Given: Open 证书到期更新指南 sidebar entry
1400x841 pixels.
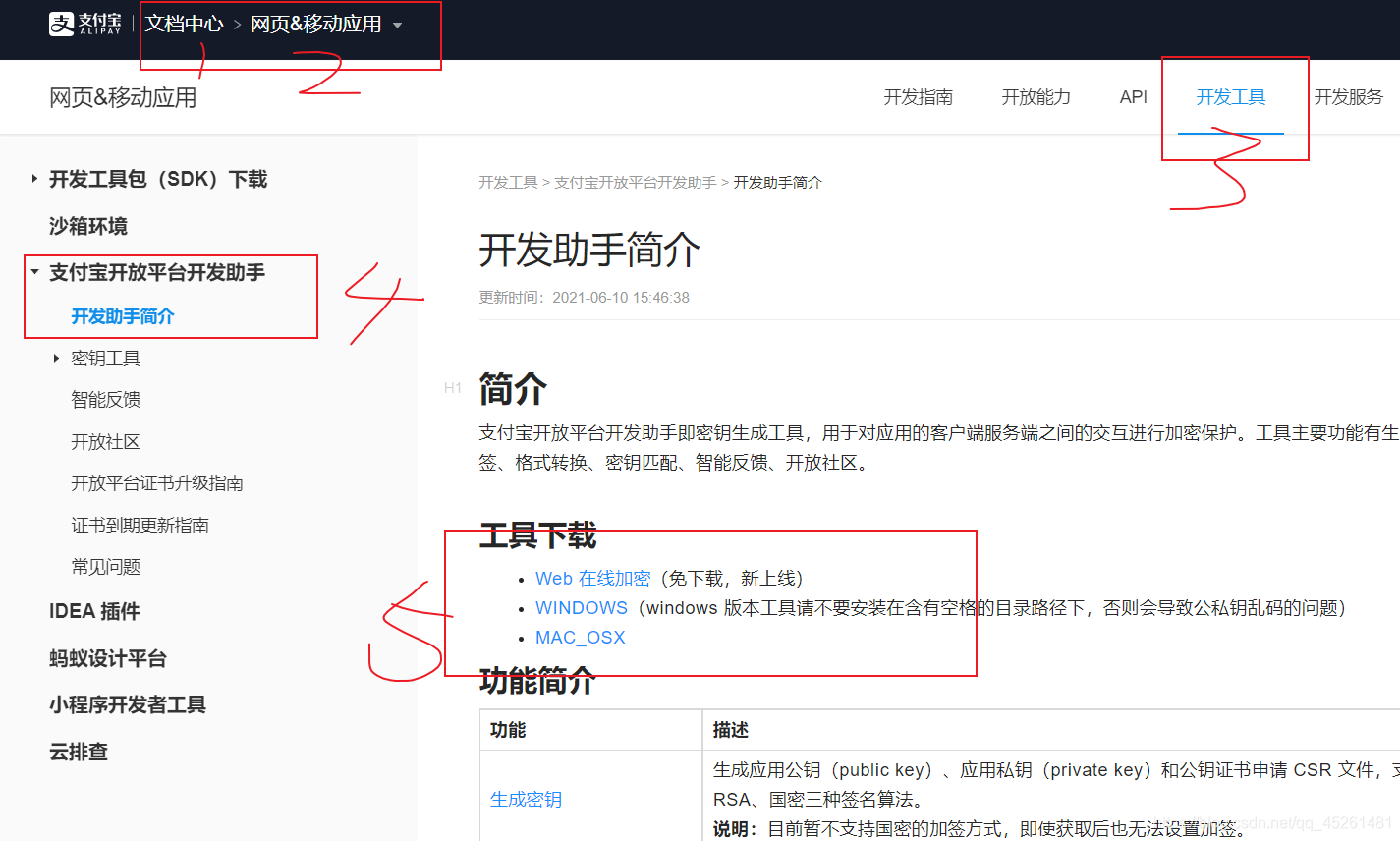Looking at the screenshot, I should [x=140, y=526].
